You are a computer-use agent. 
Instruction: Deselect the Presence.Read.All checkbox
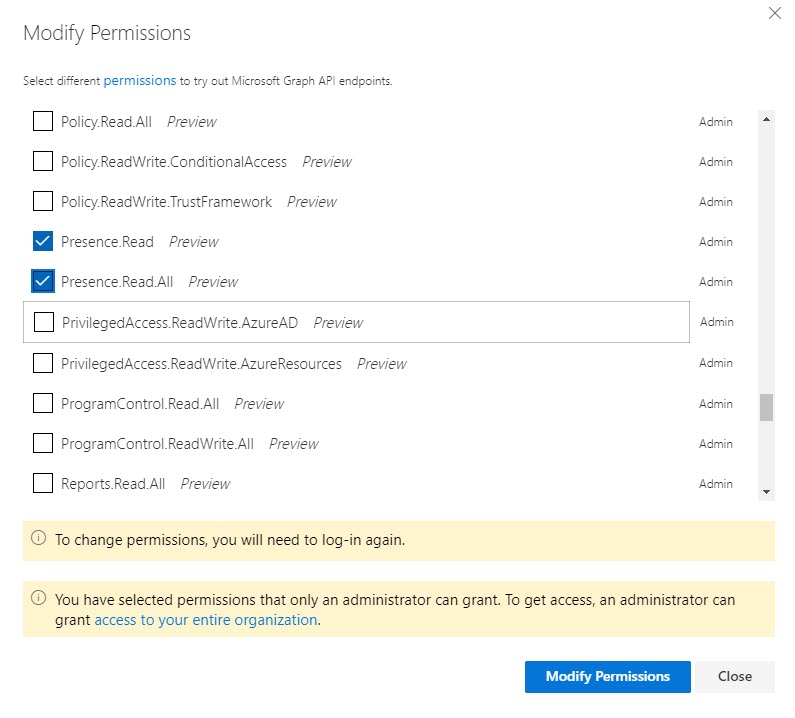[x=43, y=282]
